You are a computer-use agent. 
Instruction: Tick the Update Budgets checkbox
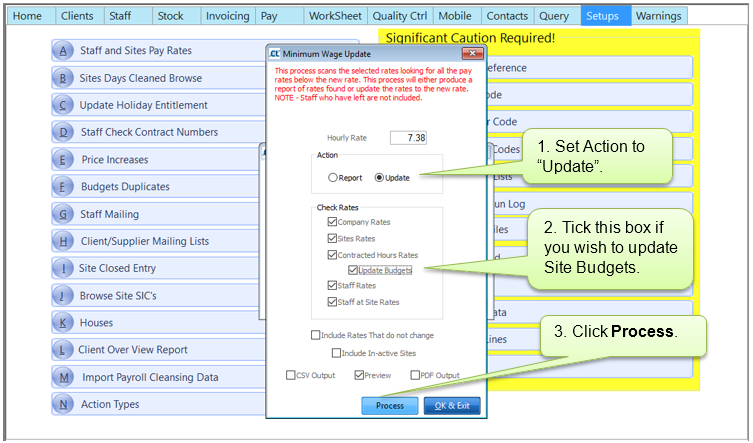(353, 270)
